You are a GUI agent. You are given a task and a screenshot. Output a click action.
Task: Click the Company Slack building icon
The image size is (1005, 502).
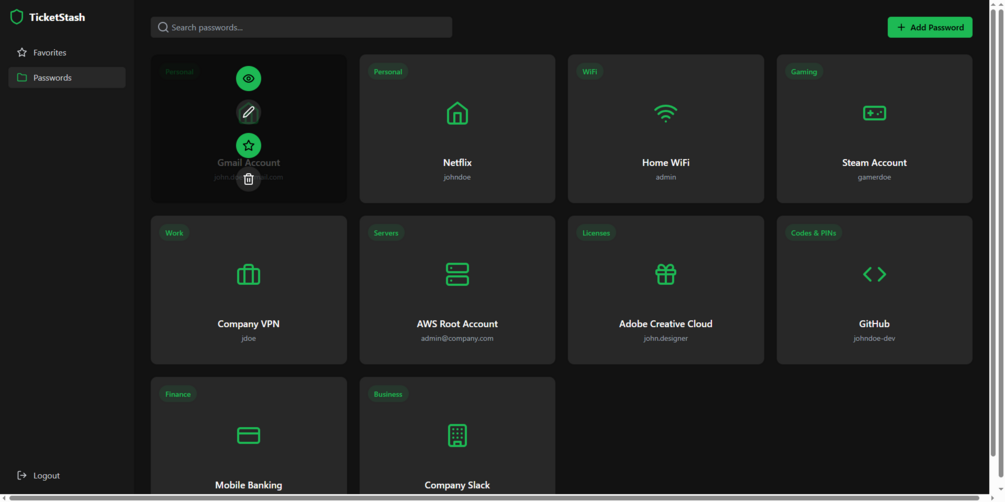point(457,435)
